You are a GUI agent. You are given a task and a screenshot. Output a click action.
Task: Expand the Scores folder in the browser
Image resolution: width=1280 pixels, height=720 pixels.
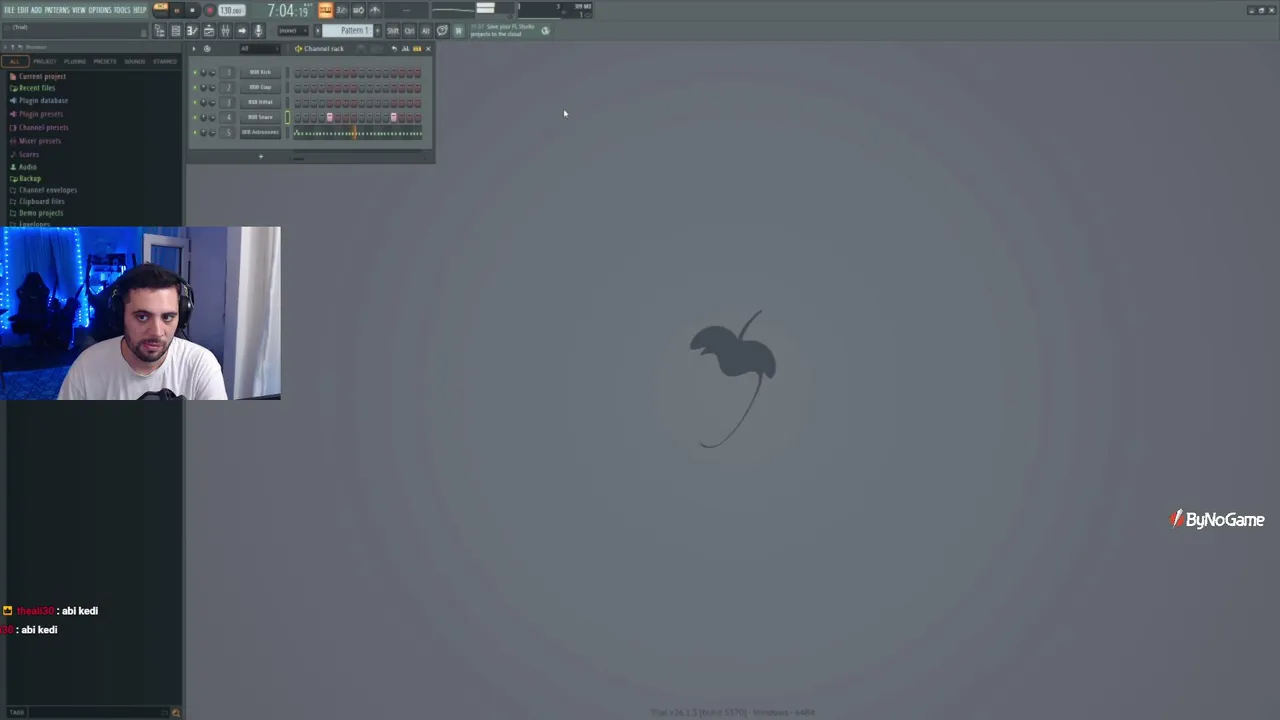pyautogui.click(x=29, y=154)
